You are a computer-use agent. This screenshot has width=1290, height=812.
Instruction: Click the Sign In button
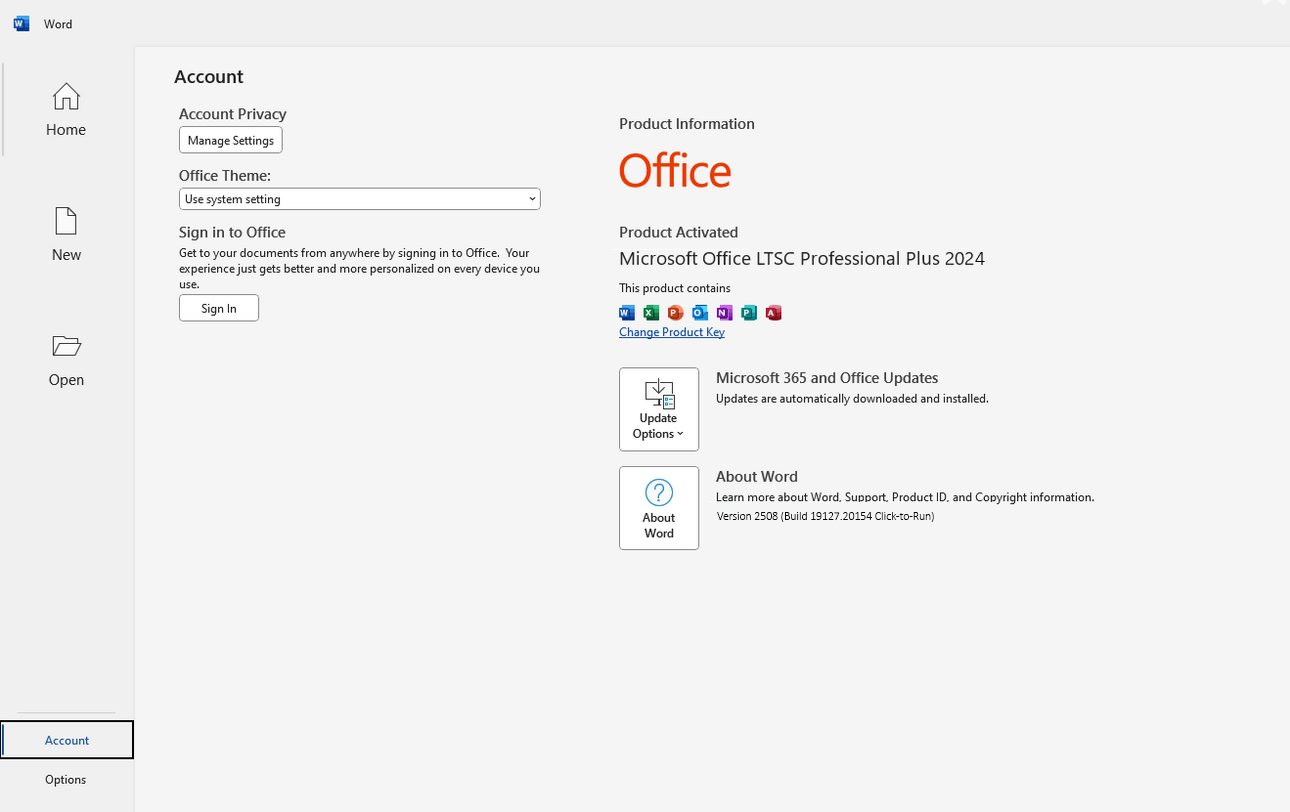click(x=219, y=308)
